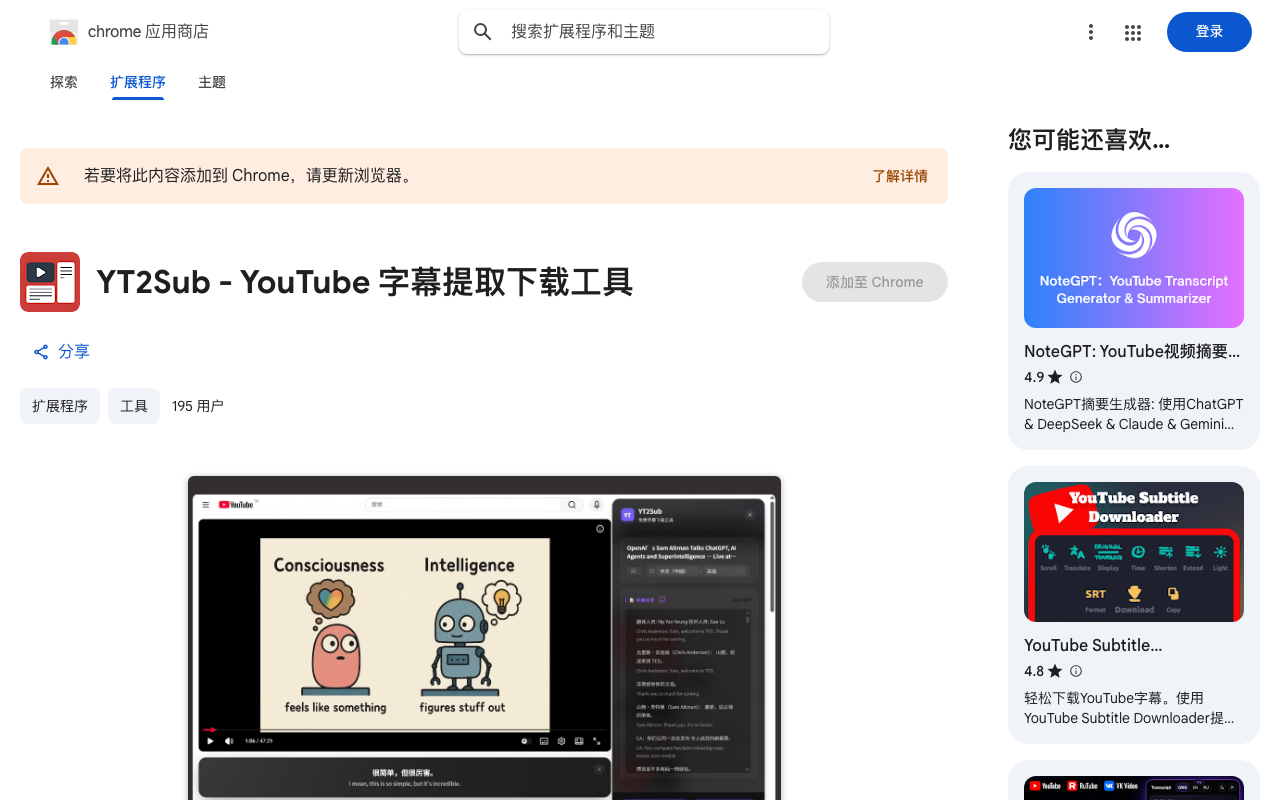Open the 了解详情 learn more link
This screenshot has width=1280, height=800.
[x=900, y=176]
